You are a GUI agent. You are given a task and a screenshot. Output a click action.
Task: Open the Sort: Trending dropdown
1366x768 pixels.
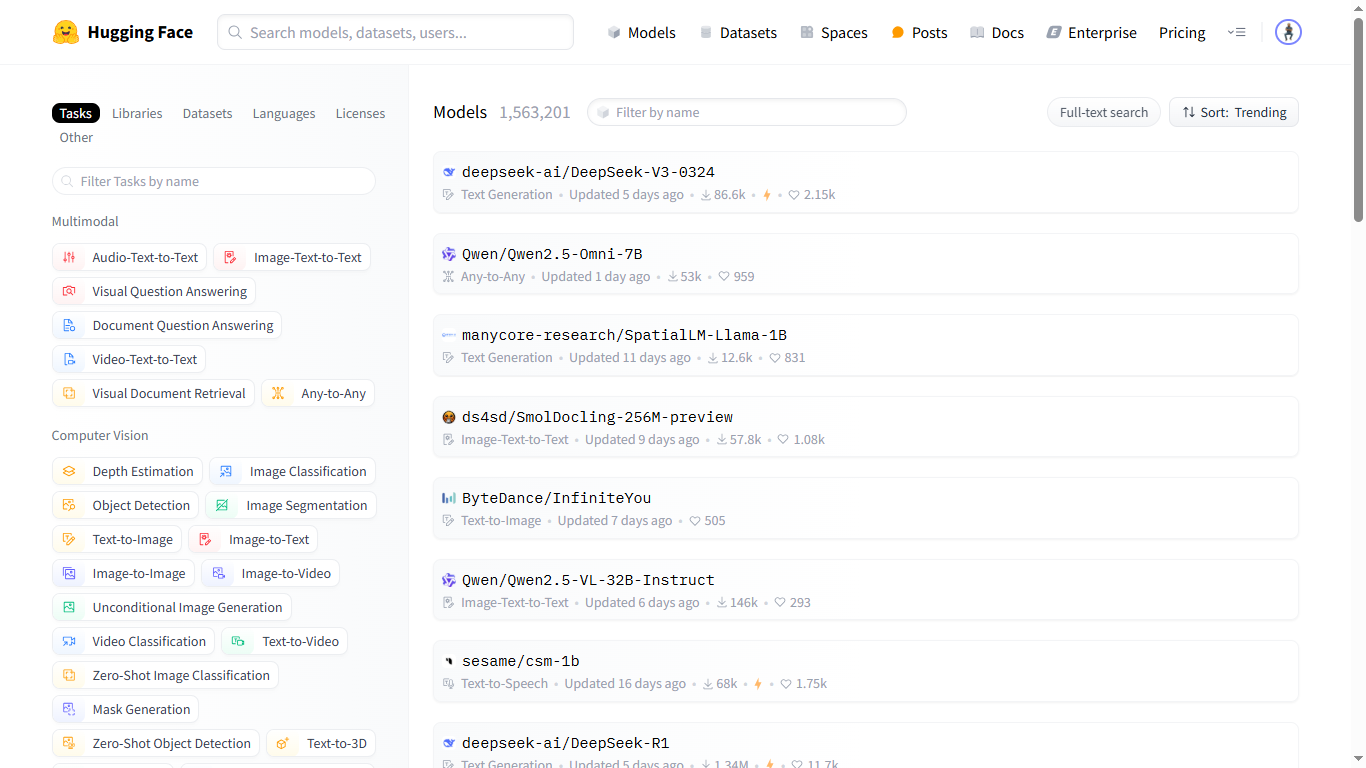pos(1234,112)
